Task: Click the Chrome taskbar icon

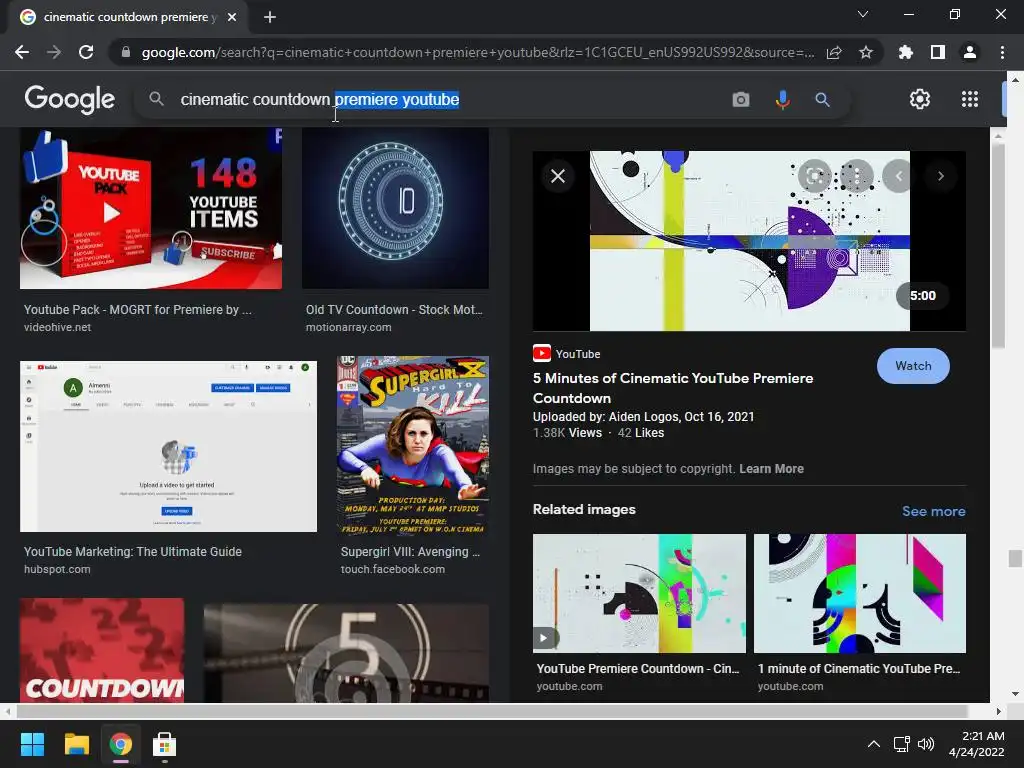Action: 121,744
